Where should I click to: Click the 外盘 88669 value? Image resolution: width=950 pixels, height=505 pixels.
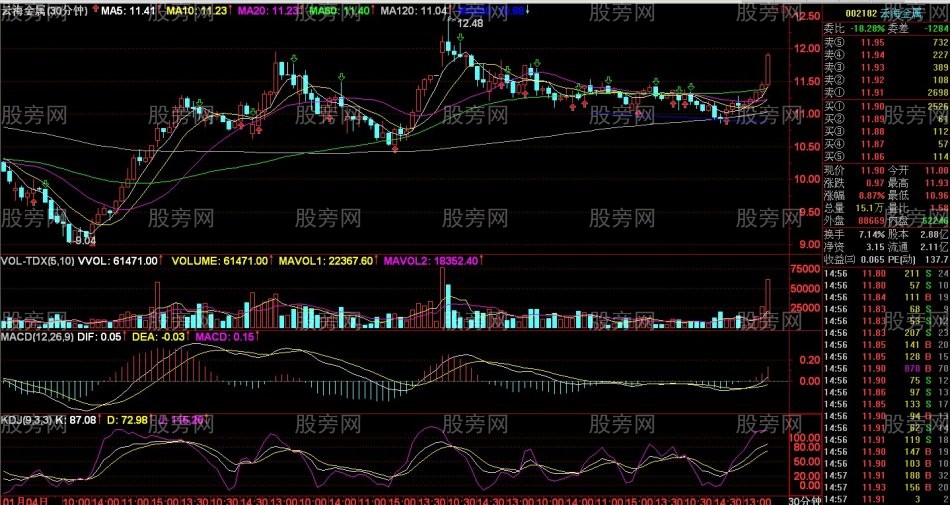tap(869, 221)
